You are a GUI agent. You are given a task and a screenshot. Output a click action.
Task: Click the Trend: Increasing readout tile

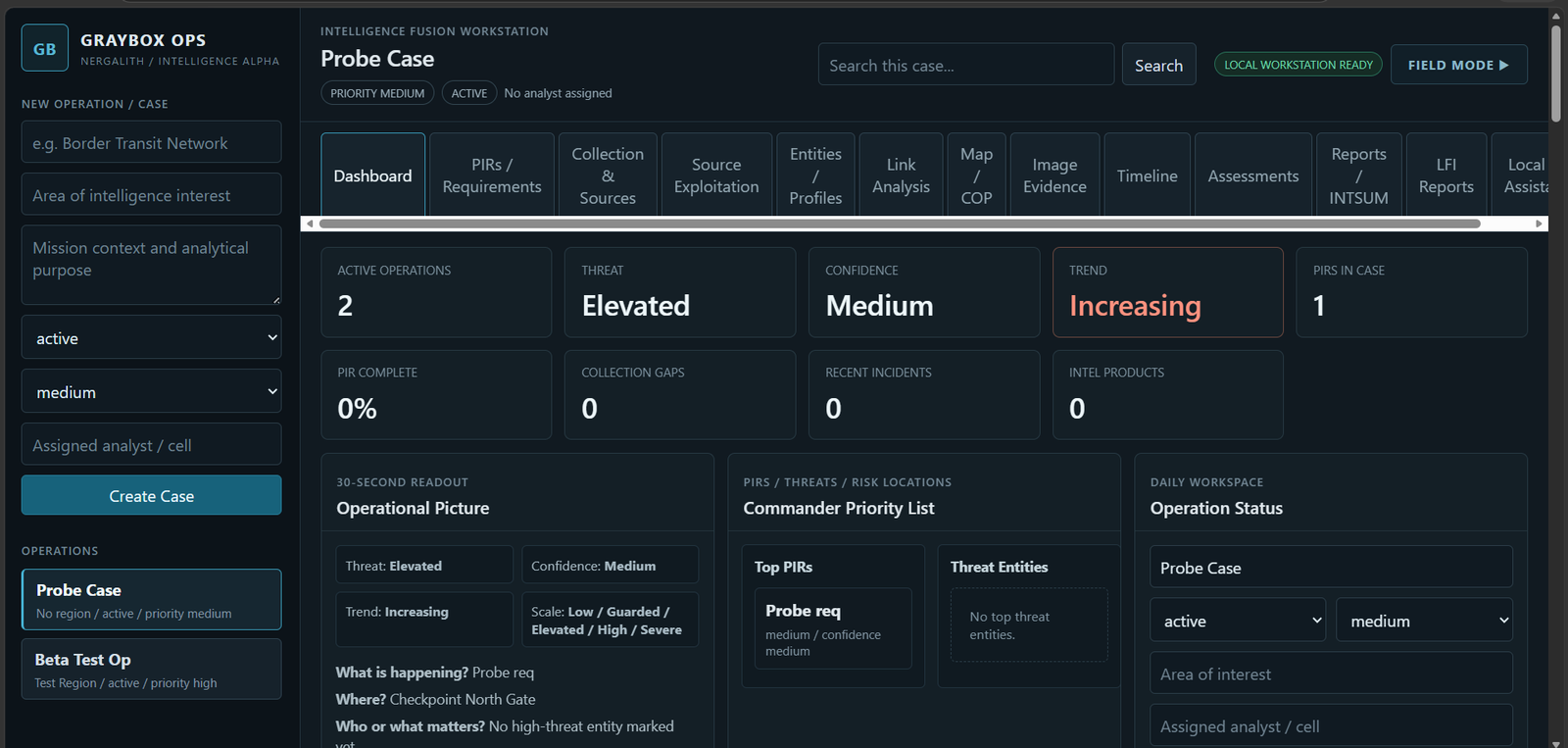click(x=424, y=619)
